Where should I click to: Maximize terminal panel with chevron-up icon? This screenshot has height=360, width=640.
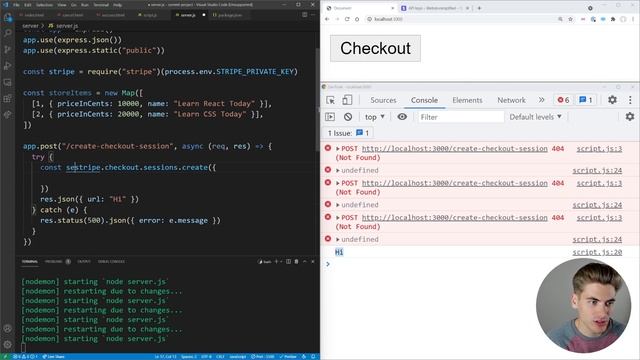coord(305,261)
